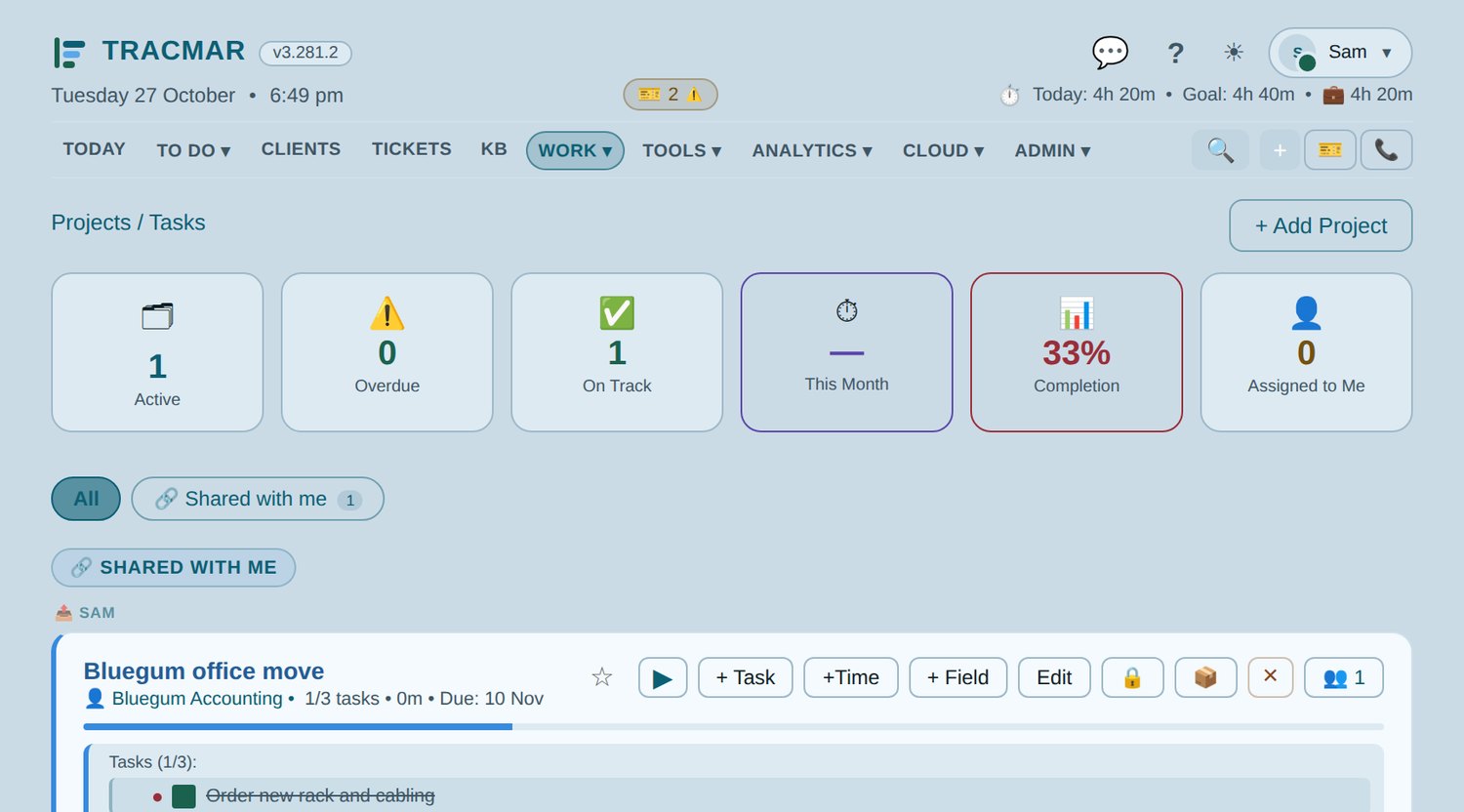Click the plus quick-add toolbar button
Image resolution: width=1464 pixels, height=812 pixels.
1280,150
